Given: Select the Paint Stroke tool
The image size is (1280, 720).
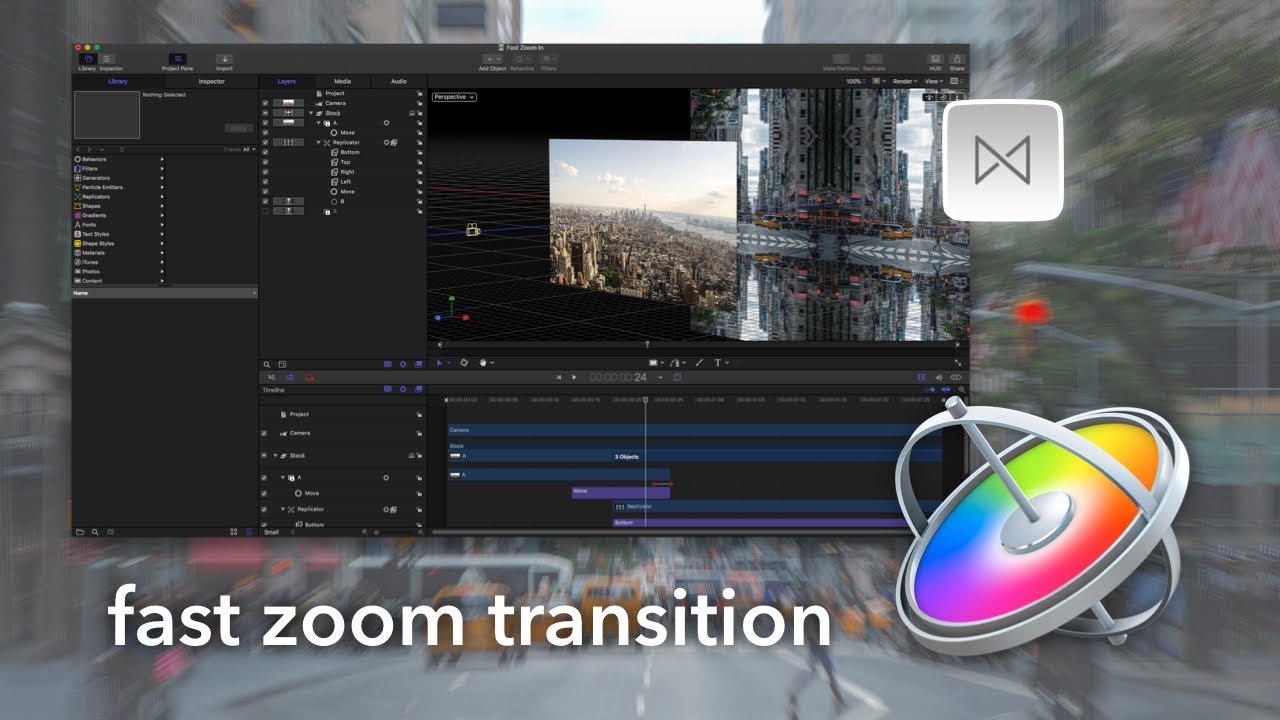Looking at the screenshot, I should pos(699,363).
